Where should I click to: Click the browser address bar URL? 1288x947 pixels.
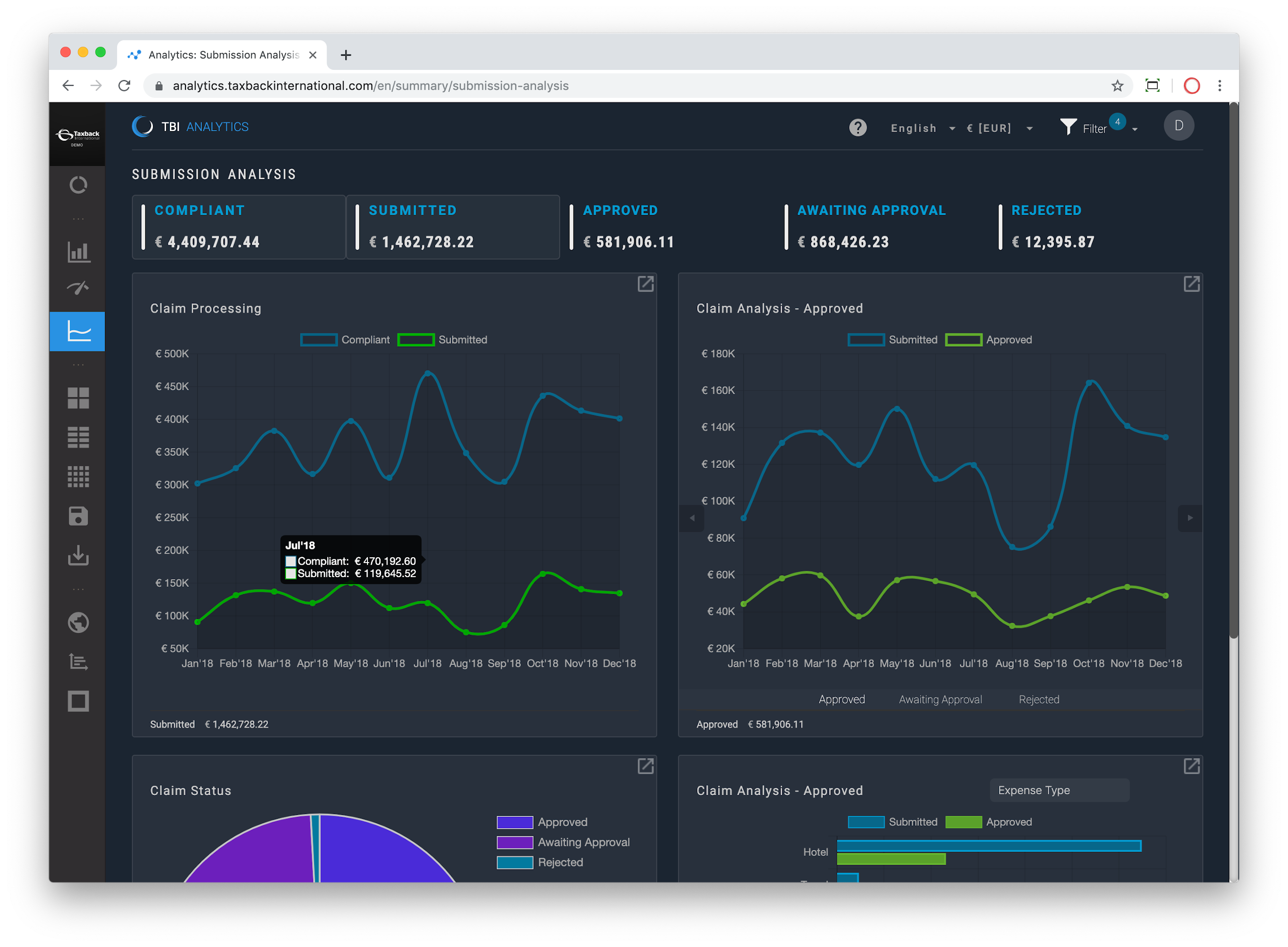[x=370, y=86]
